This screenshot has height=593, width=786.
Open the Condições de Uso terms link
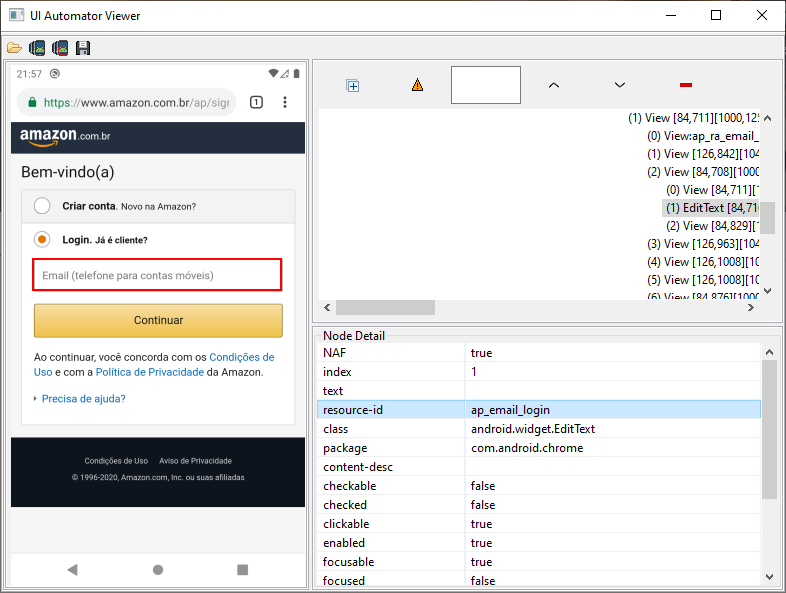coord(242,357)
